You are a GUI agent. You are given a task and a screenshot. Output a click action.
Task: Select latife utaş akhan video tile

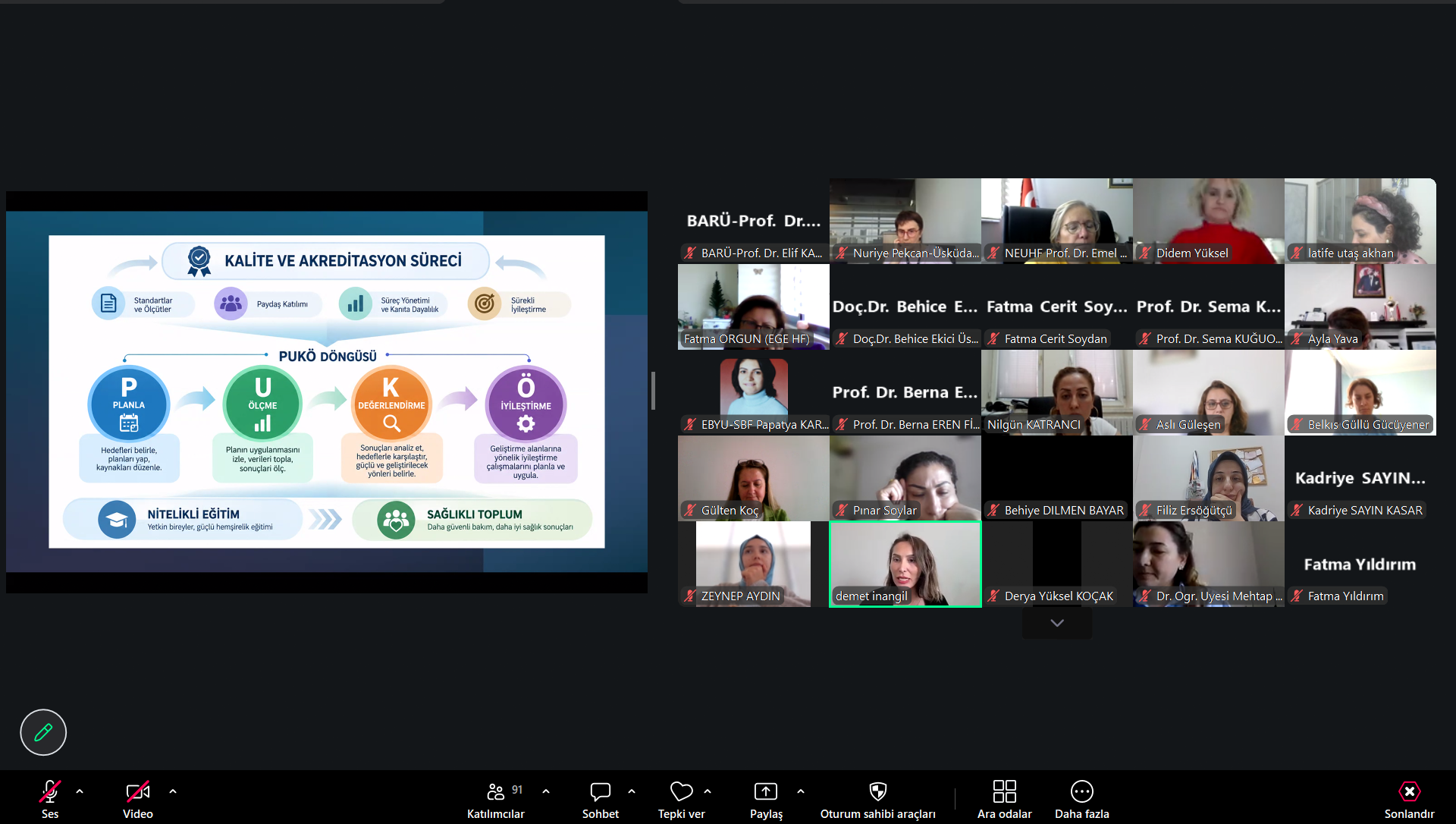coord(1360,221)
